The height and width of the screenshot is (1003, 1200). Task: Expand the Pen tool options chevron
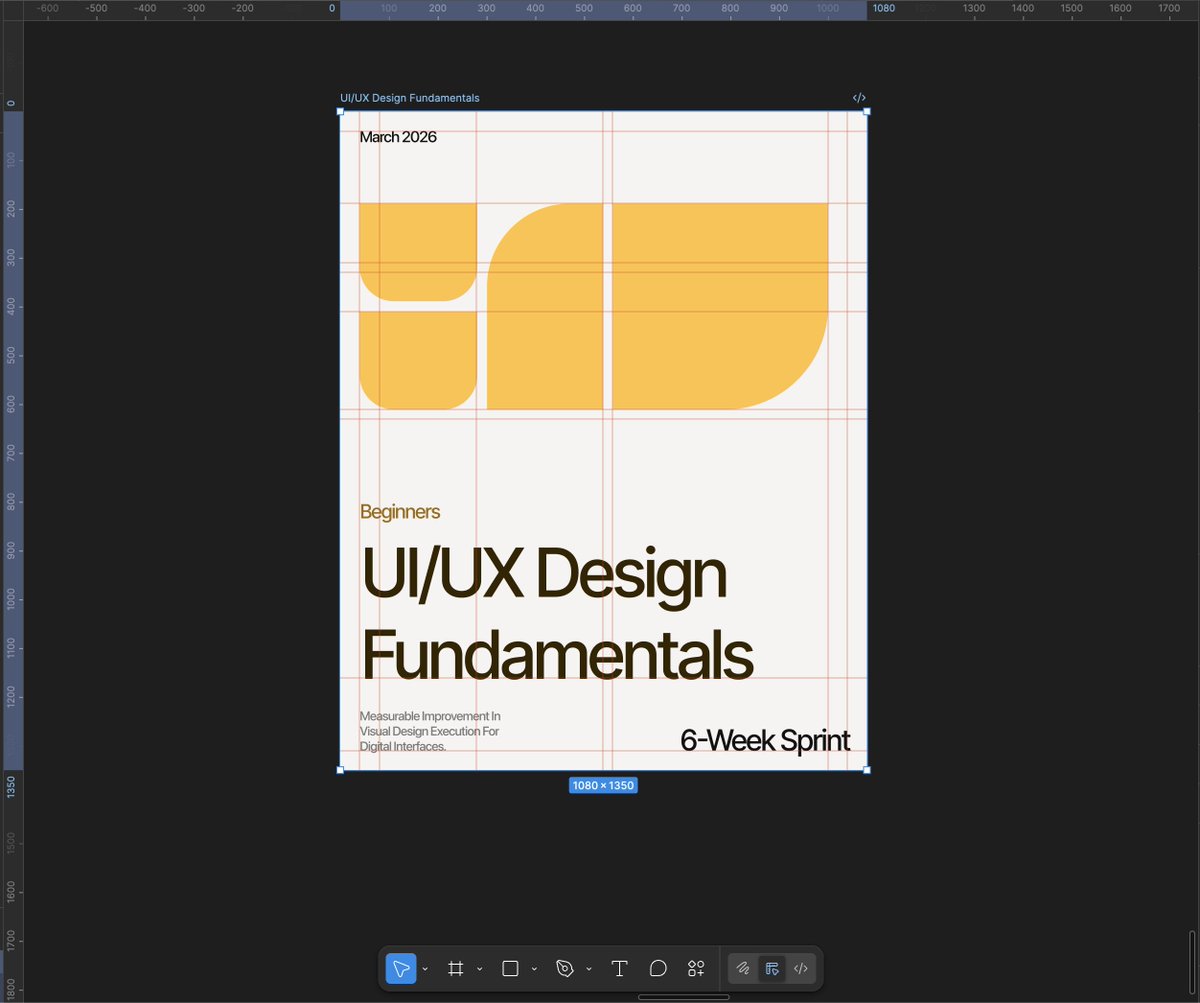[589, 969]
